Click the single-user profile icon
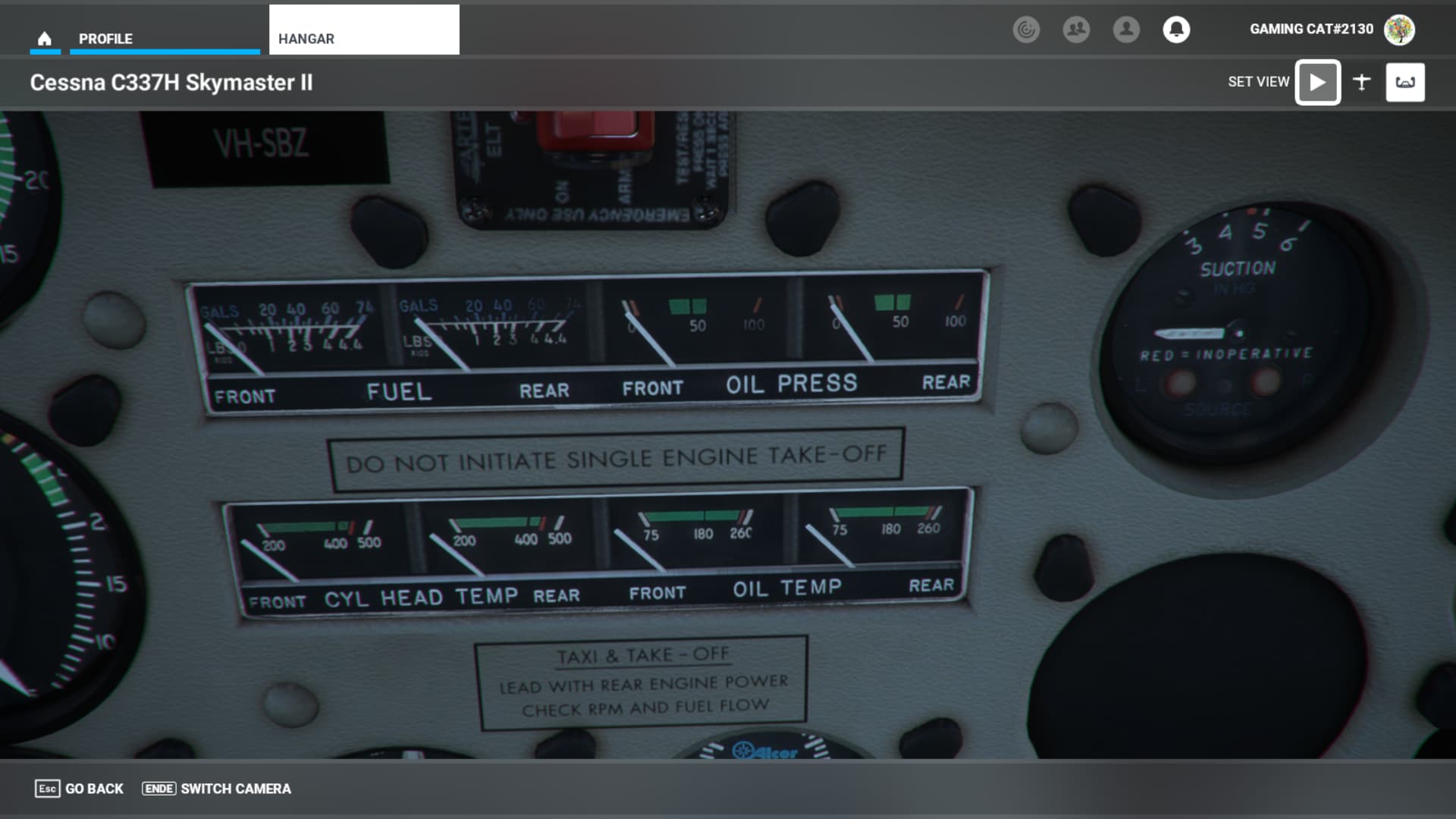This screenshot has height=819, width=1456. (x=1126, y=30)
